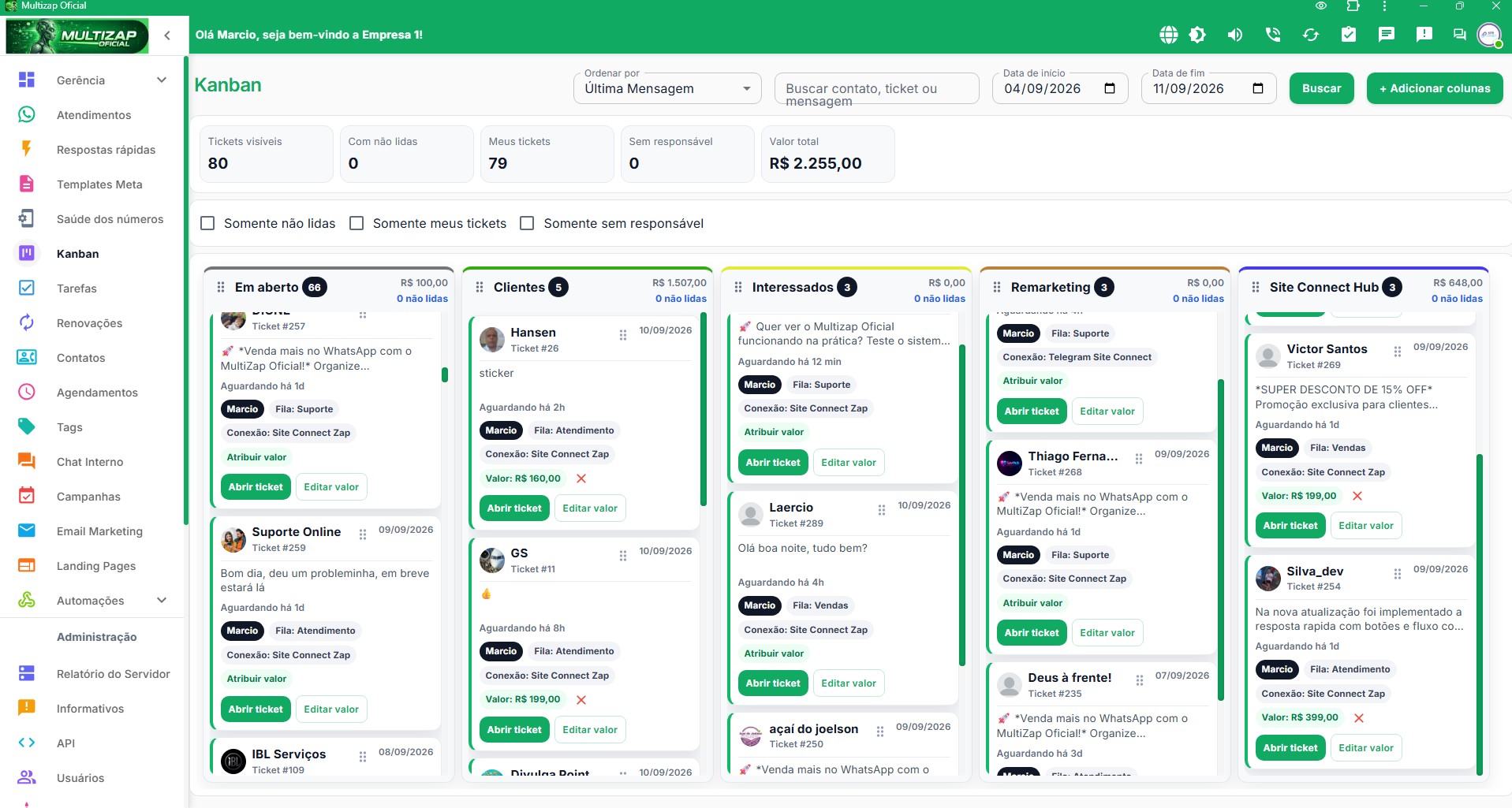Click Atribuir valor on Thiago Ferna... card
The height and width of the screenshot is (808, 1512).
click(x=1032, y=603)
